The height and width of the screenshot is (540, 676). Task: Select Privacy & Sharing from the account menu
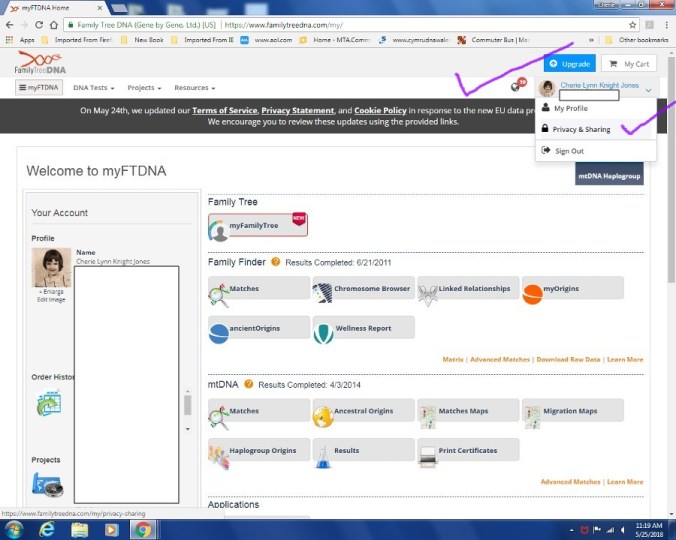(596, 129)
